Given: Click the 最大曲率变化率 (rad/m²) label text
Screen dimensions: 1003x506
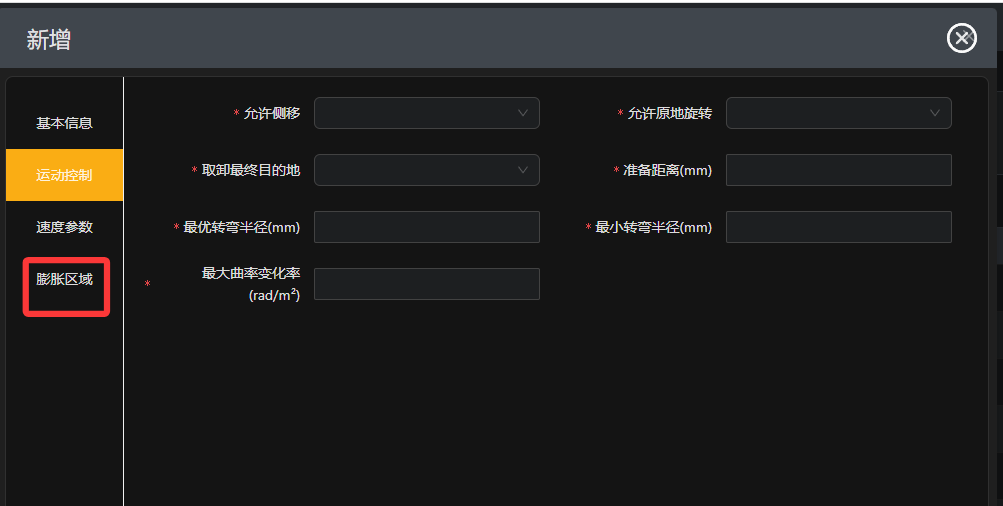Looking at the screenshot, I should (x=251, y=284).
